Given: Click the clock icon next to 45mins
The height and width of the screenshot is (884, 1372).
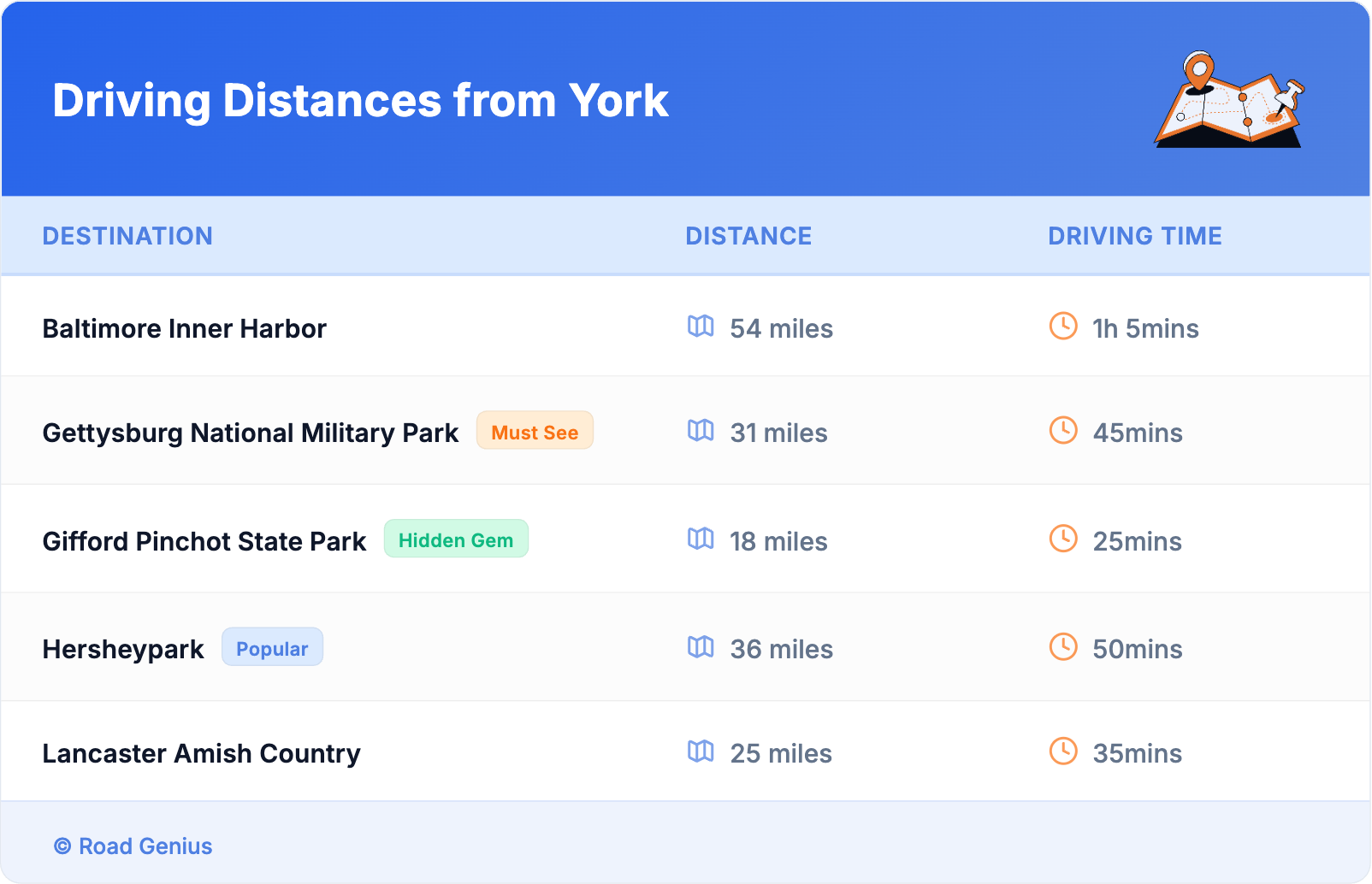Looking at the screenshot, I should click(1063, 431).
